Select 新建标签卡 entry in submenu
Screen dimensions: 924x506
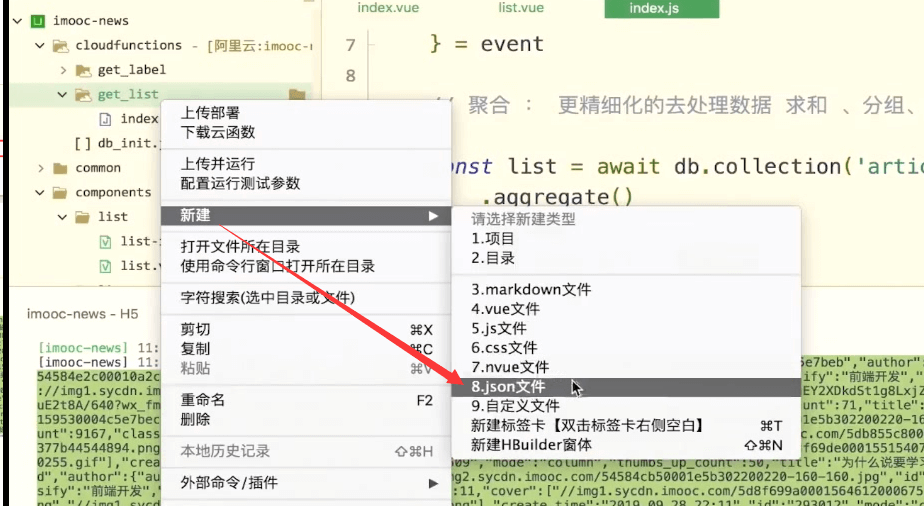(x=626, y=425)
